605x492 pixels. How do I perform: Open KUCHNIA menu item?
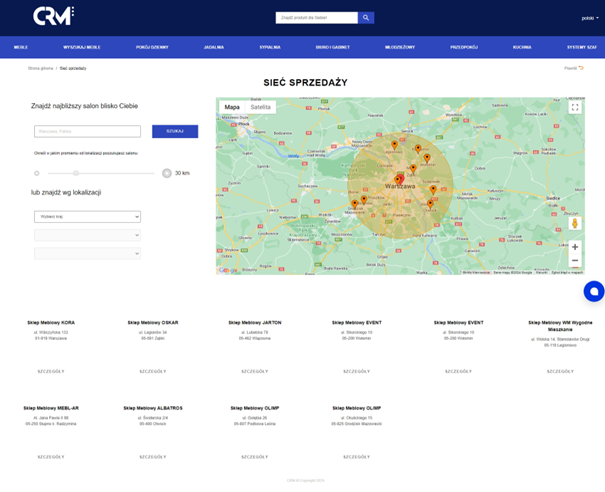[522, 47]
